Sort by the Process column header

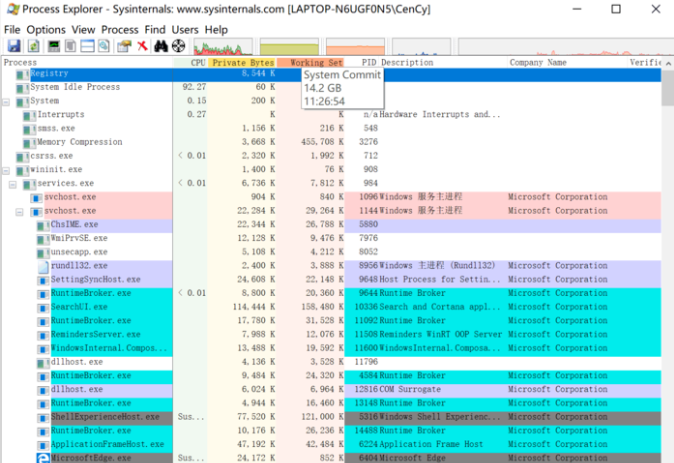[87, 62]
